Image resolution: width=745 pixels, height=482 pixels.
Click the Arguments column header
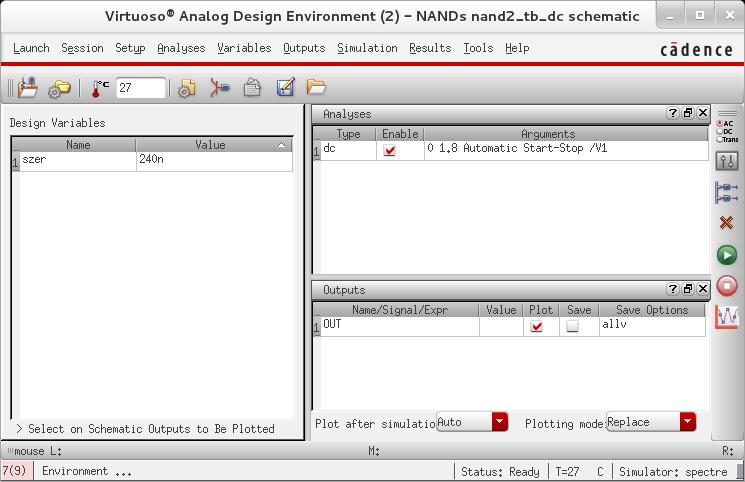coord(547,134)
